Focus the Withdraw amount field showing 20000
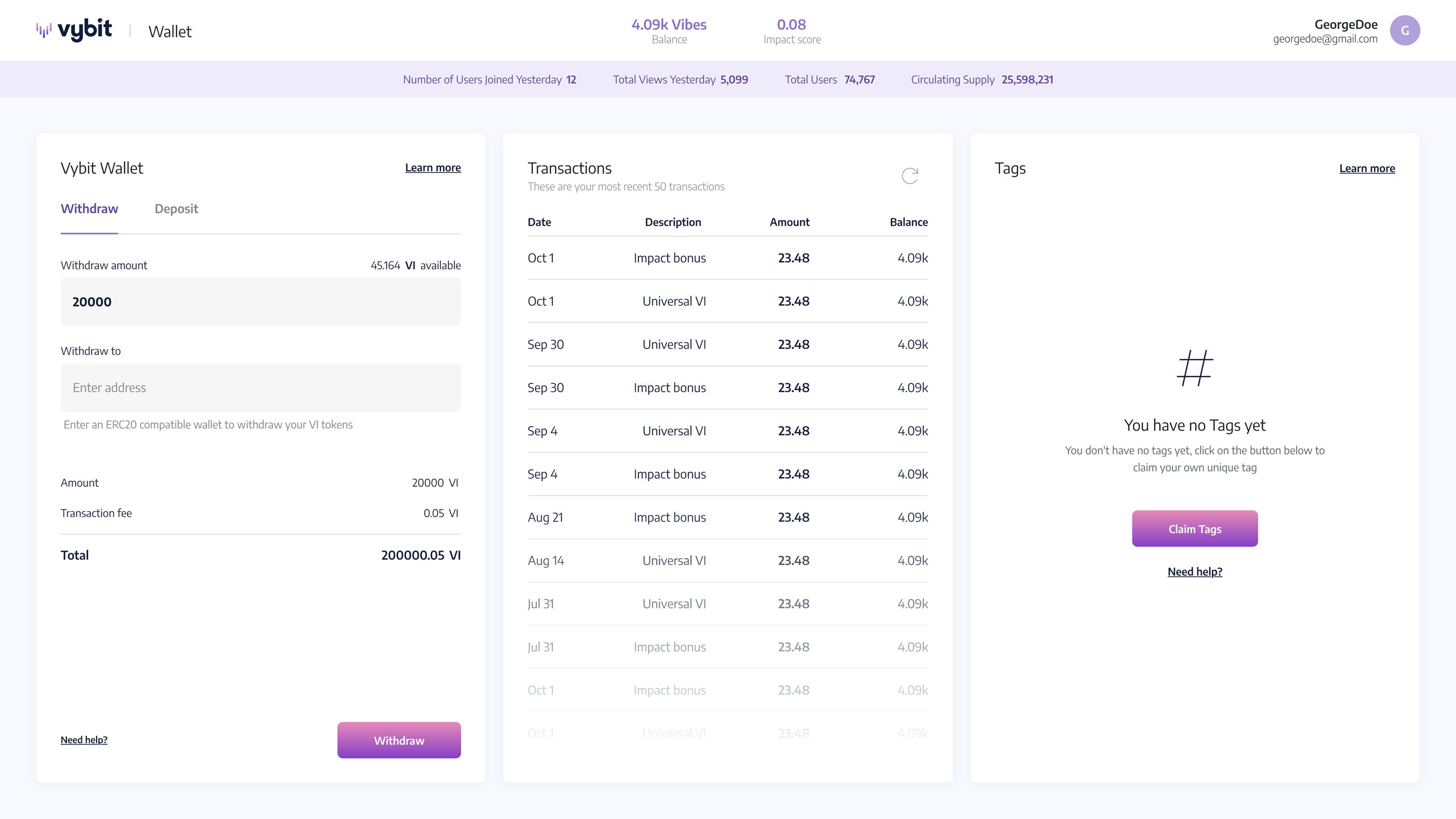The image size is (1456, 819). (x=260, y=301)
